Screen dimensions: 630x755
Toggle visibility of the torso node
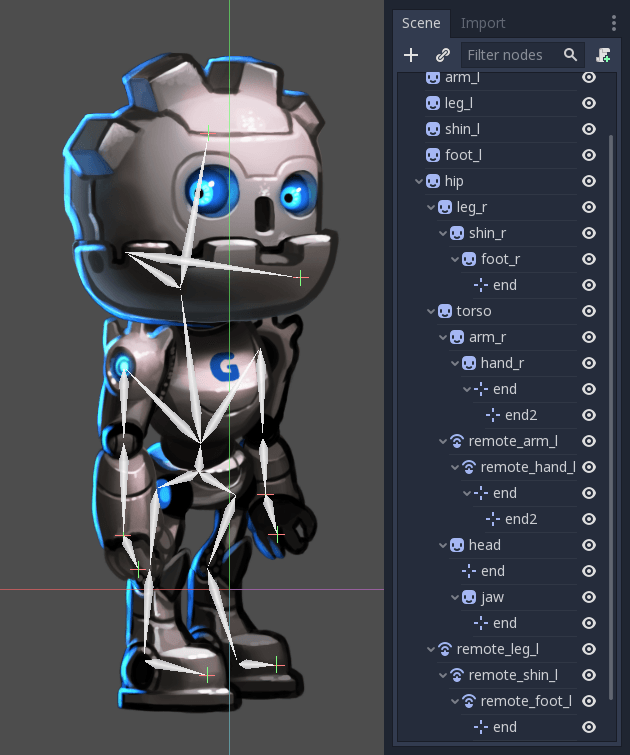click(589, 311)
